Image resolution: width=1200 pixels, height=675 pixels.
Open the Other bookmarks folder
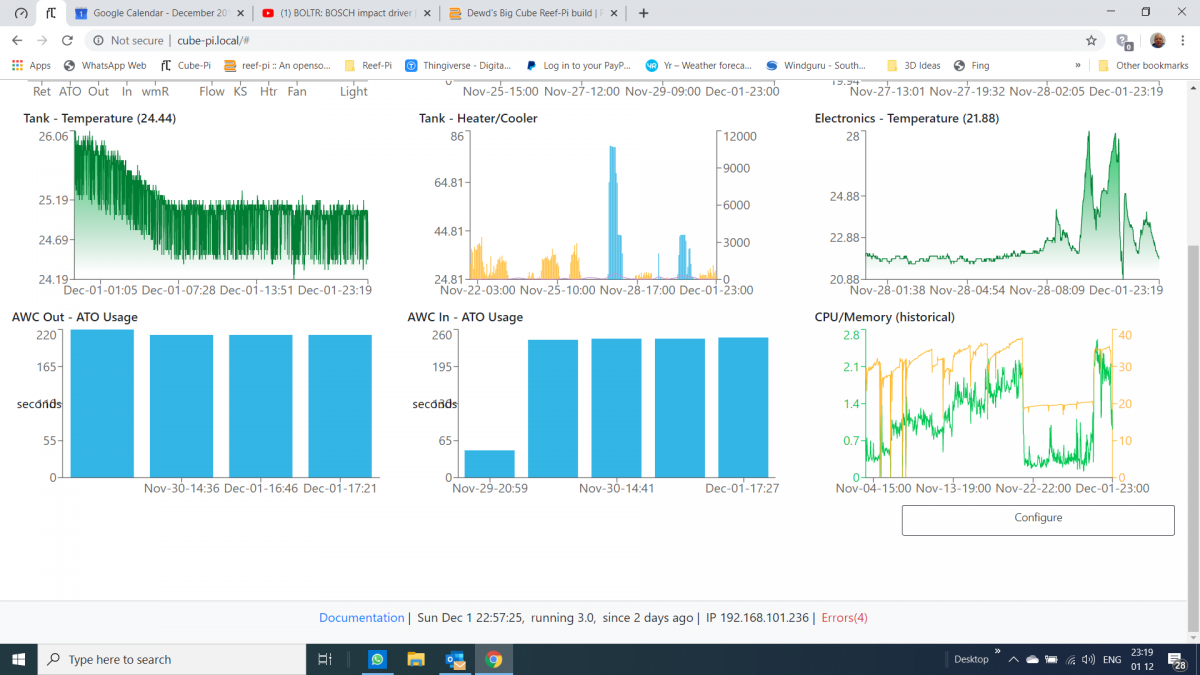1143,65
